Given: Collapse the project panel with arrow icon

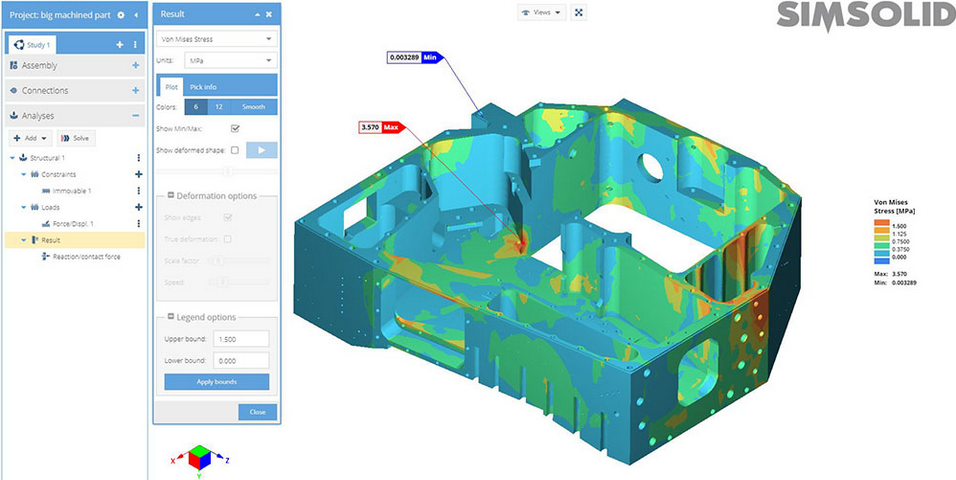Looking at the screenshot, I should pyautogui.click(x=136, y=15).
